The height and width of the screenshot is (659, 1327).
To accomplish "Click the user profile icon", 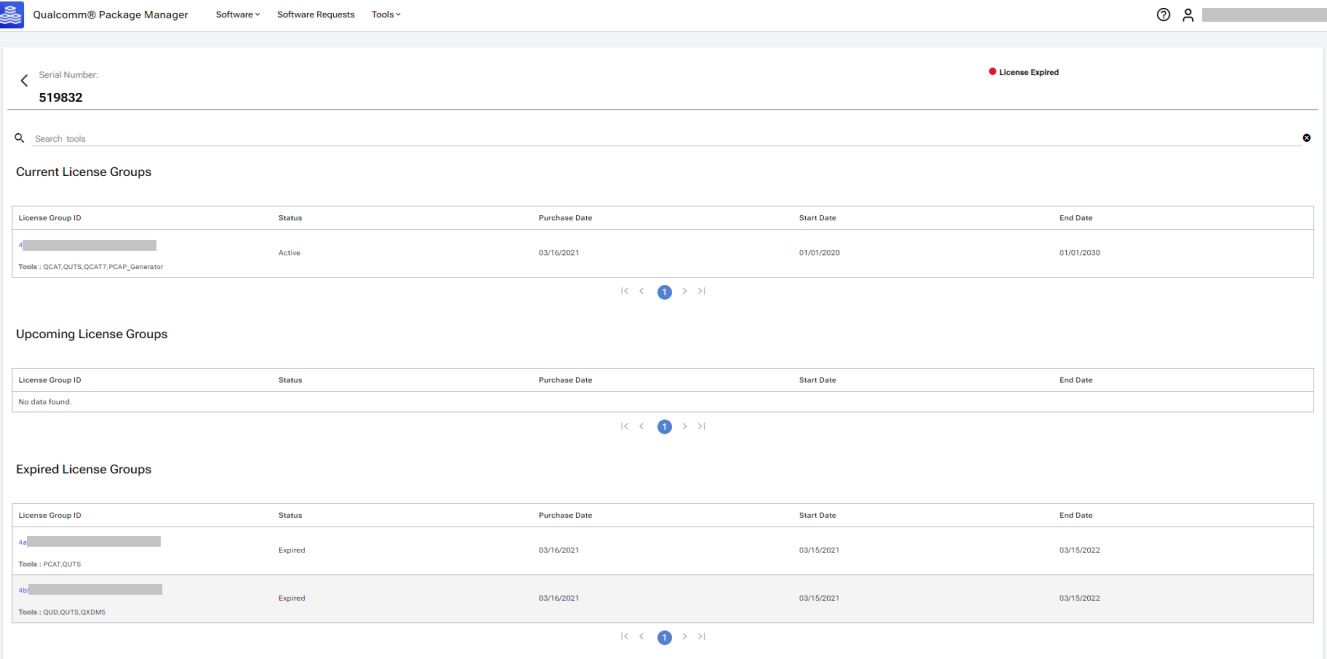I will click(1188, 15).
